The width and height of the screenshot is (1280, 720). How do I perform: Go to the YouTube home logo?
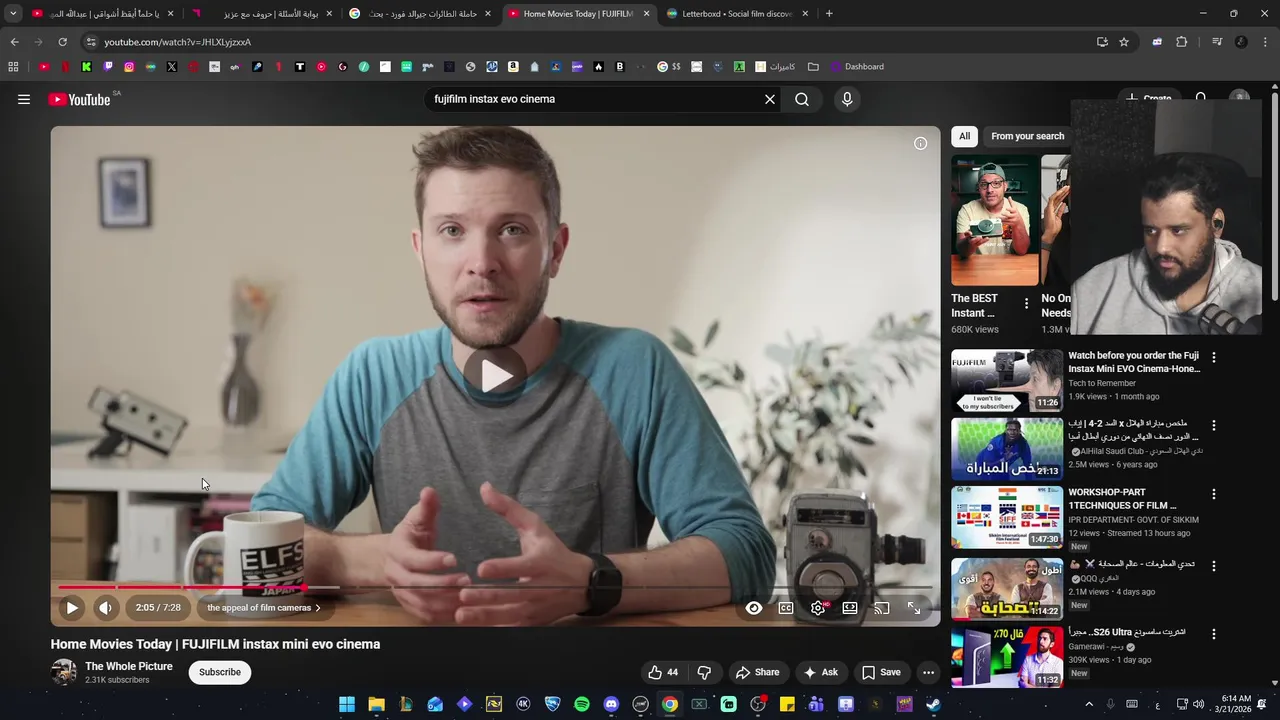click(79, 99)
